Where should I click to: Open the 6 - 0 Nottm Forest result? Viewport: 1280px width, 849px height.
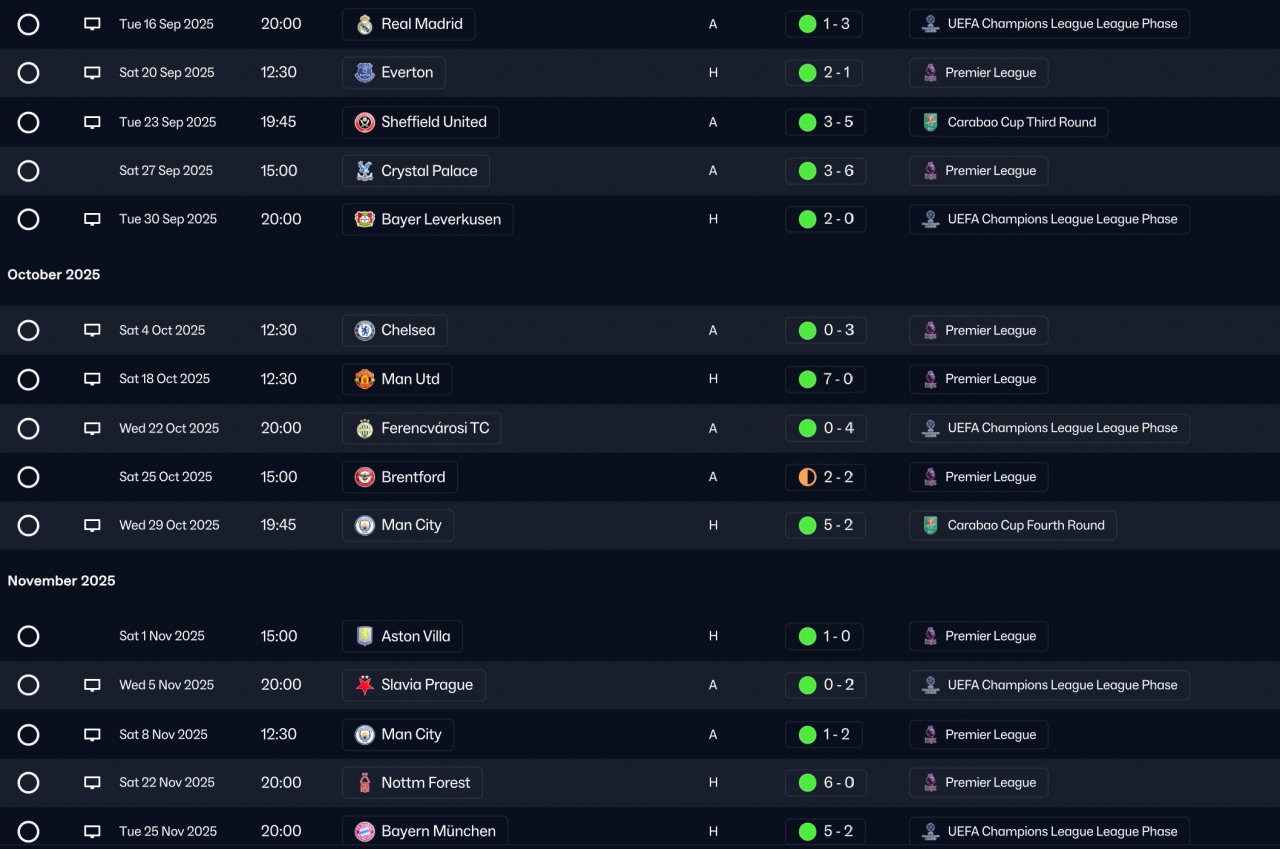pos(824,783)
